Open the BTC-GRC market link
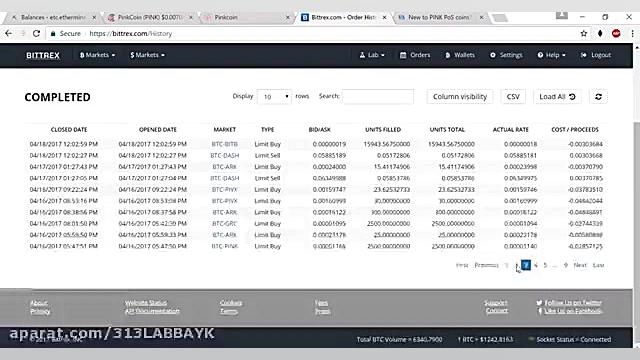Screen dimensions: 640x360 pos(224,224)
